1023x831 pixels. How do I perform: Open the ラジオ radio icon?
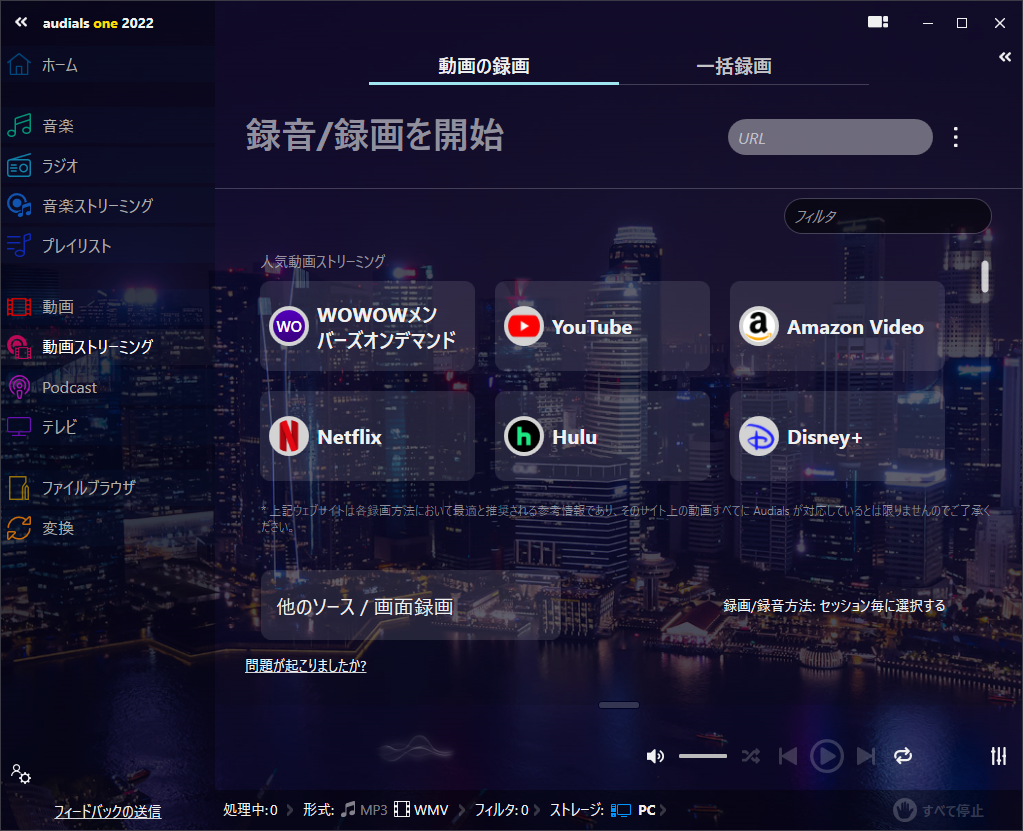click(19, 166)
